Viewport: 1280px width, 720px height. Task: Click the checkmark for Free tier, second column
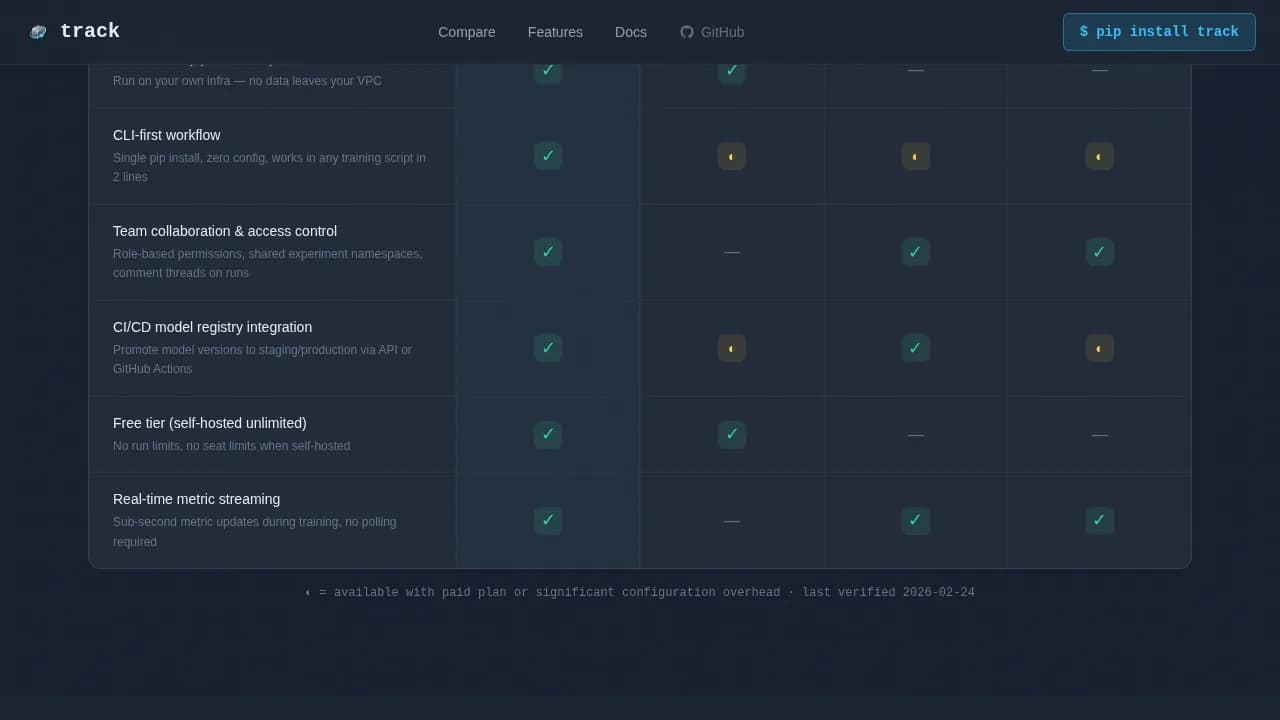coord(731,435)
